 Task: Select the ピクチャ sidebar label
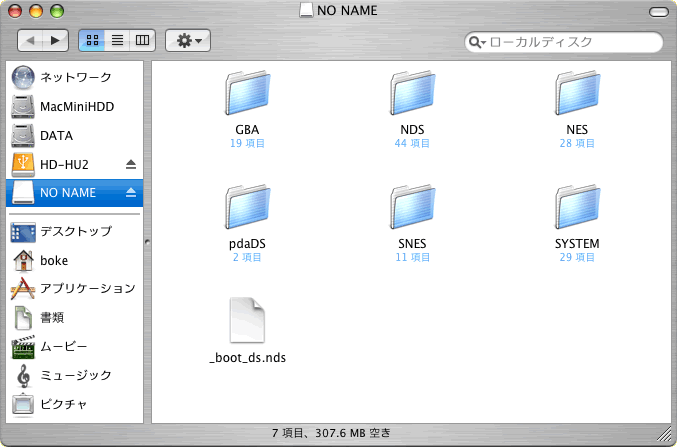(x=64, y=405)
